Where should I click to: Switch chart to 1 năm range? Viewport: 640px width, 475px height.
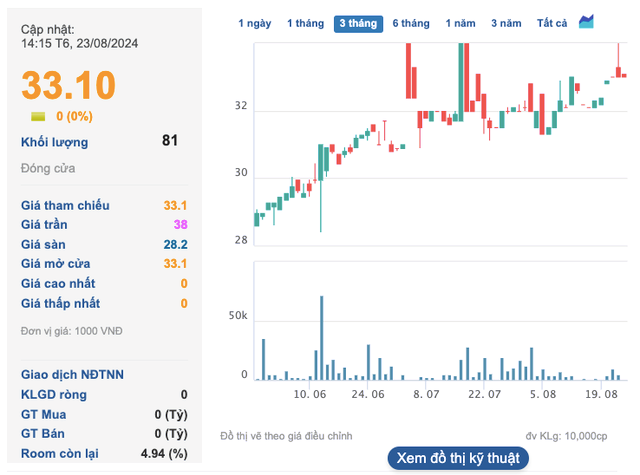click(x=461, y=23)
